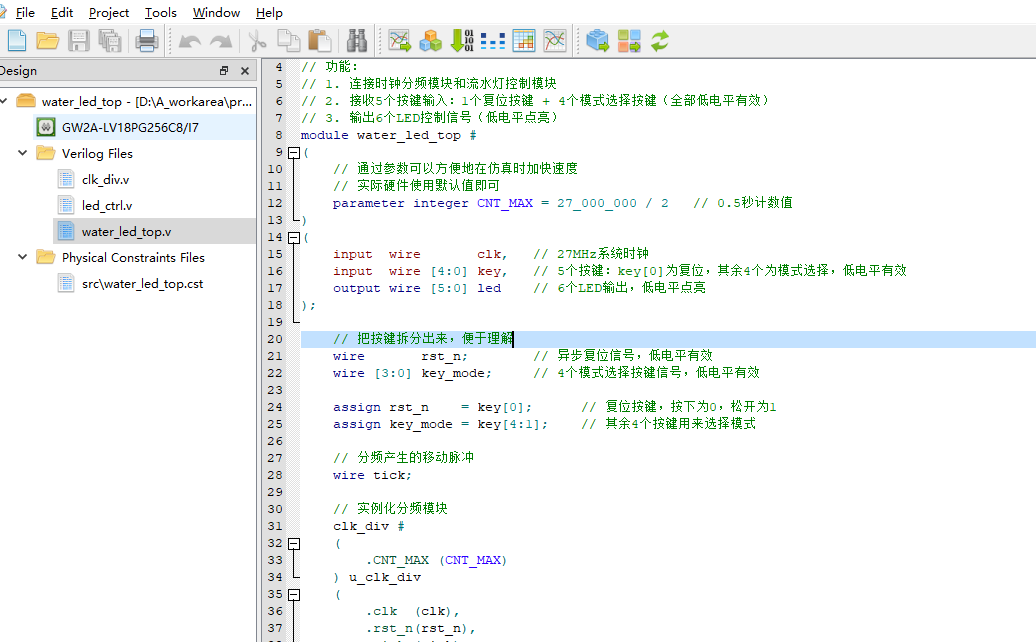Open the Edit menu
Viewport: 1036px width, 642px height.
[61, 13]
